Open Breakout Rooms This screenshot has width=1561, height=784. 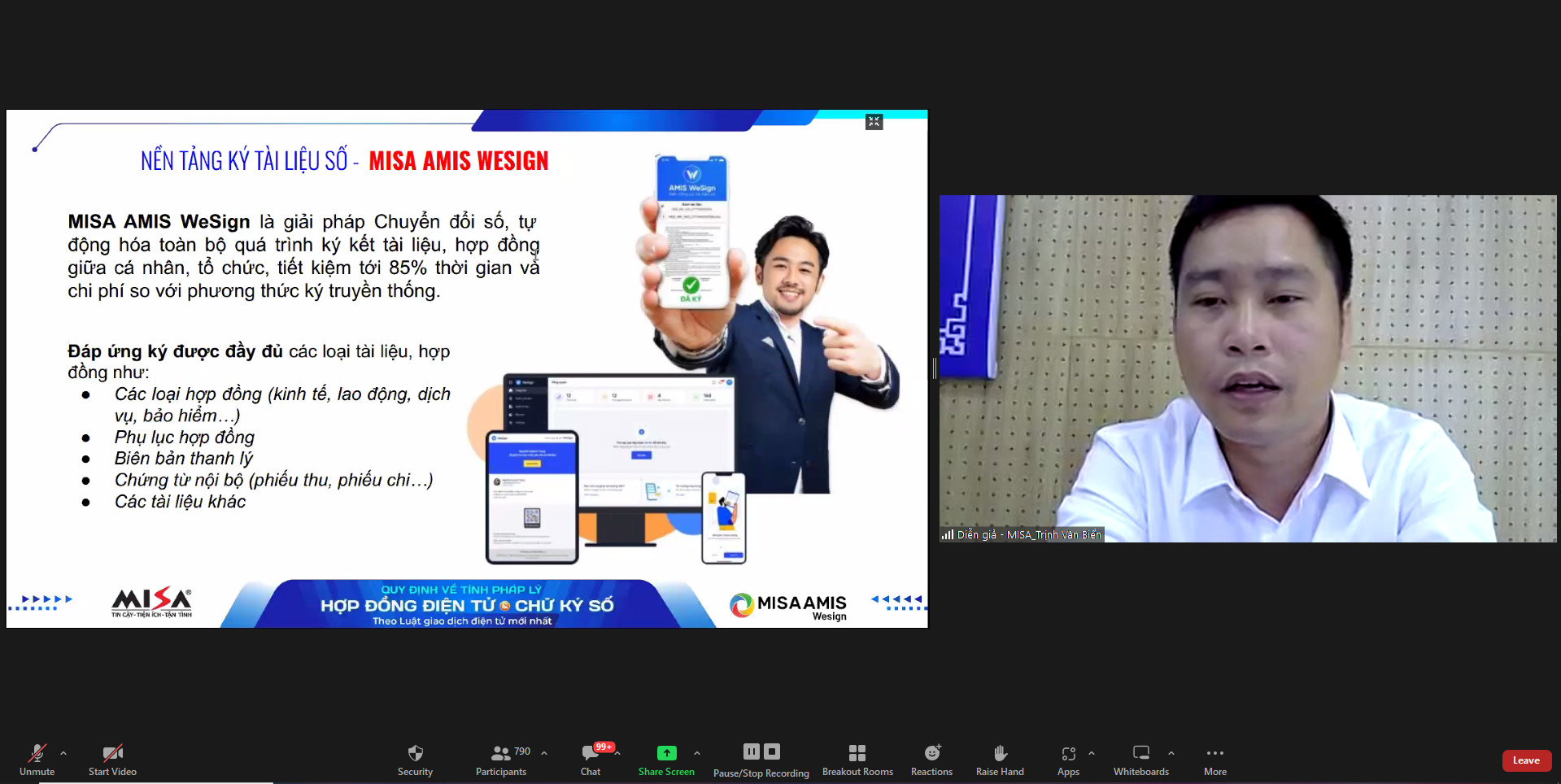coord(857,753)
